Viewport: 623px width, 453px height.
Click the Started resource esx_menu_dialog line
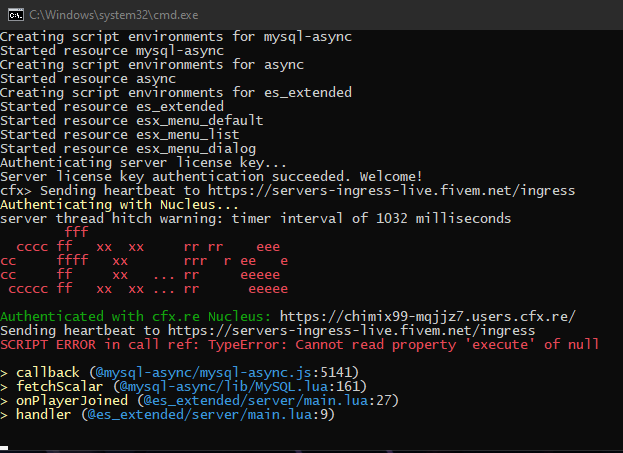click(128, 149)
